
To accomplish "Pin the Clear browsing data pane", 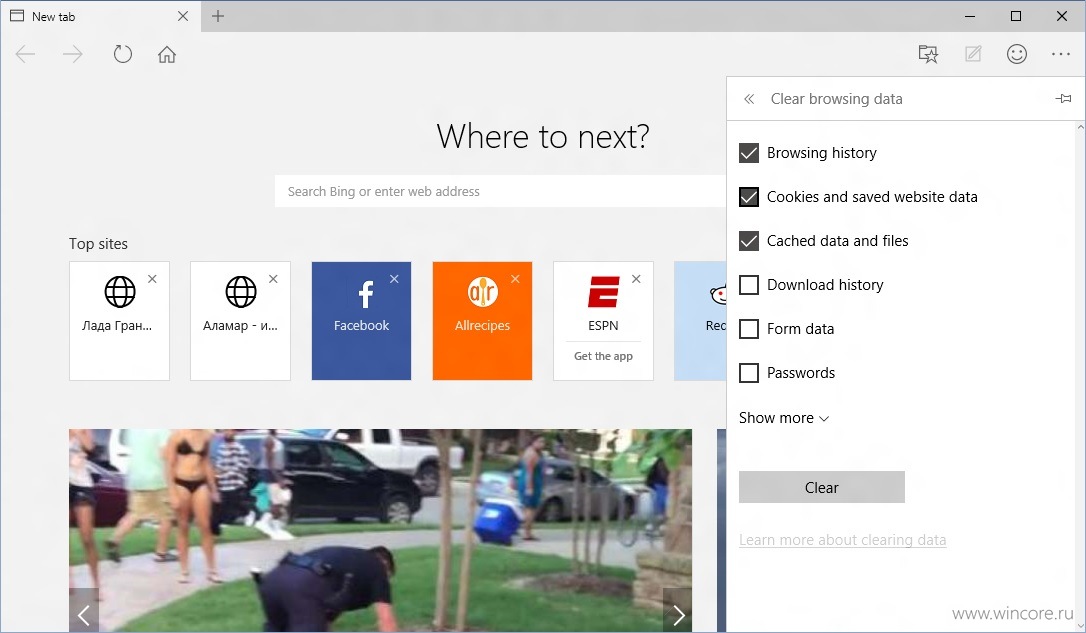I will [1063, 99].
